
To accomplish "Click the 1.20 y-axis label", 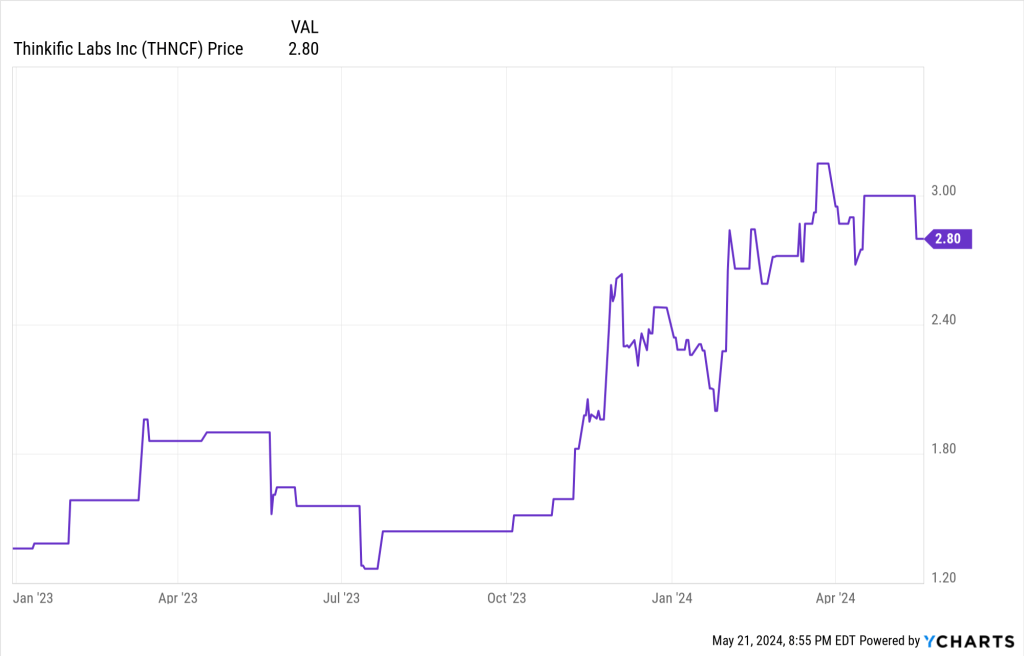I will [x=944, y=578].
